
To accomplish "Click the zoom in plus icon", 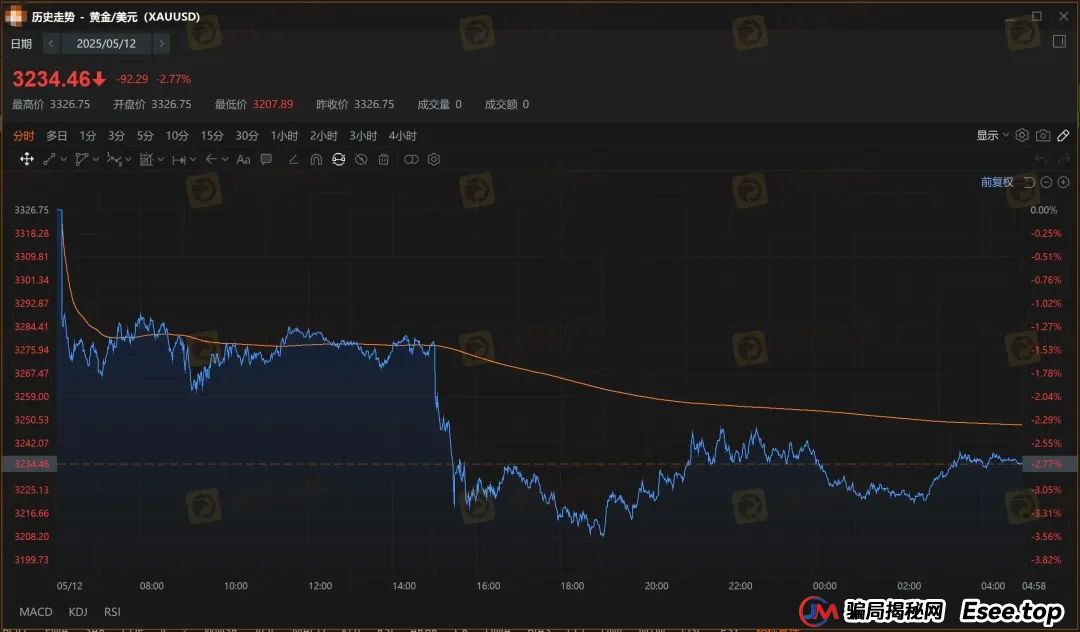I will point(1063,182).
